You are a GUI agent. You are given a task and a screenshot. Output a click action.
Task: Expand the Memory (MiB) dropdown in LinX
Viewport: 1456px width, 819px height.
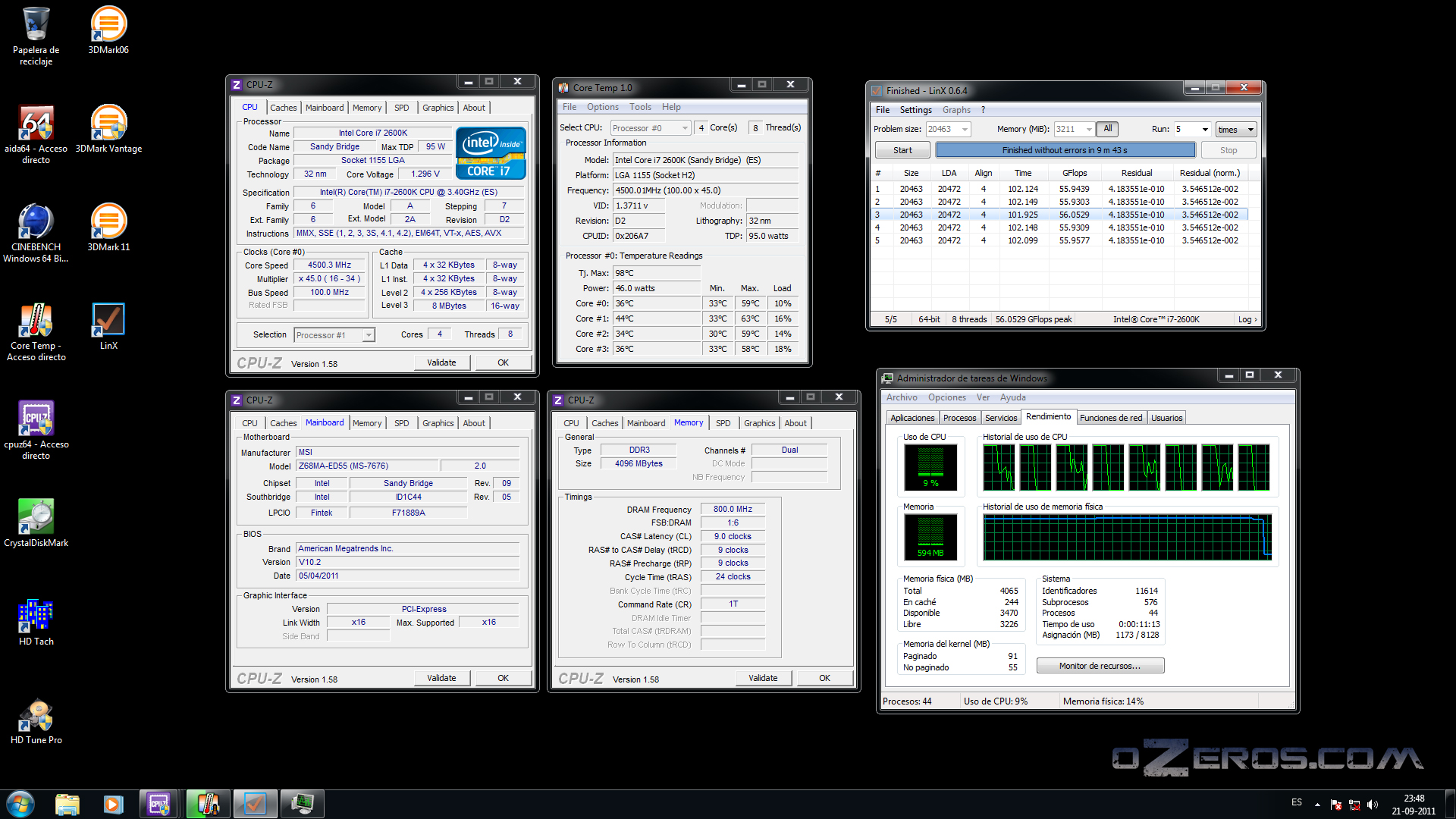click(1074, 130)
